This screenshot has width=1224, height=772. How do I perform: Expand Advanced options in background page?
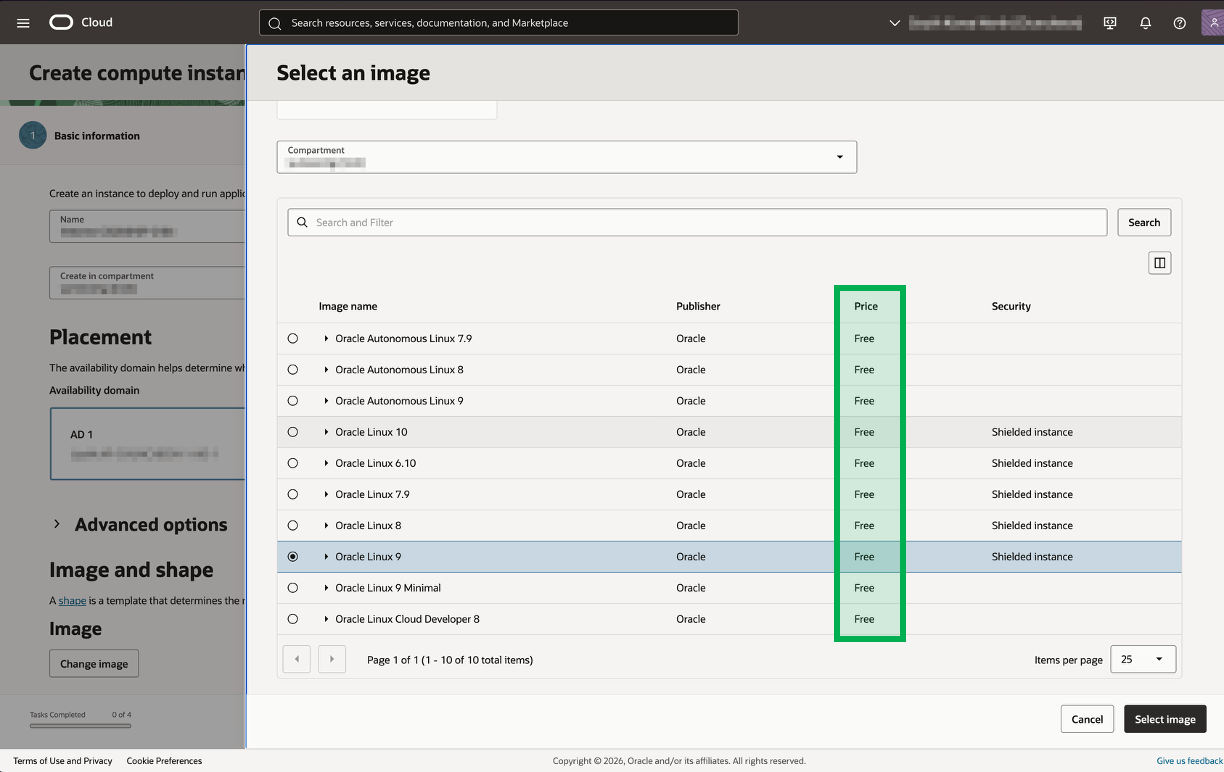pos(139,525)
